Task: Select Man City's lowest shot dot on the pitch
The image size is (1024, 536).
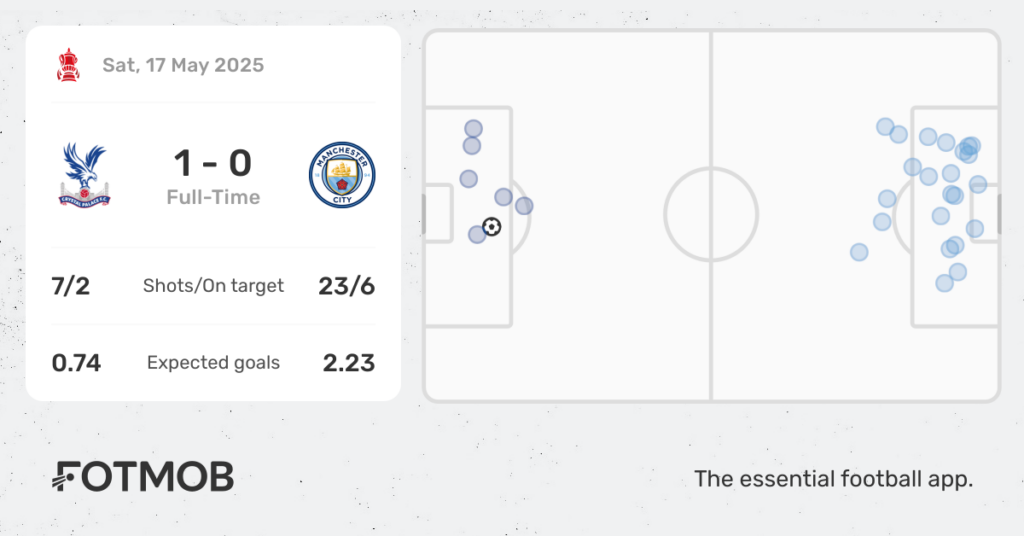Action: pyautogui.click(x=945, y=283)
